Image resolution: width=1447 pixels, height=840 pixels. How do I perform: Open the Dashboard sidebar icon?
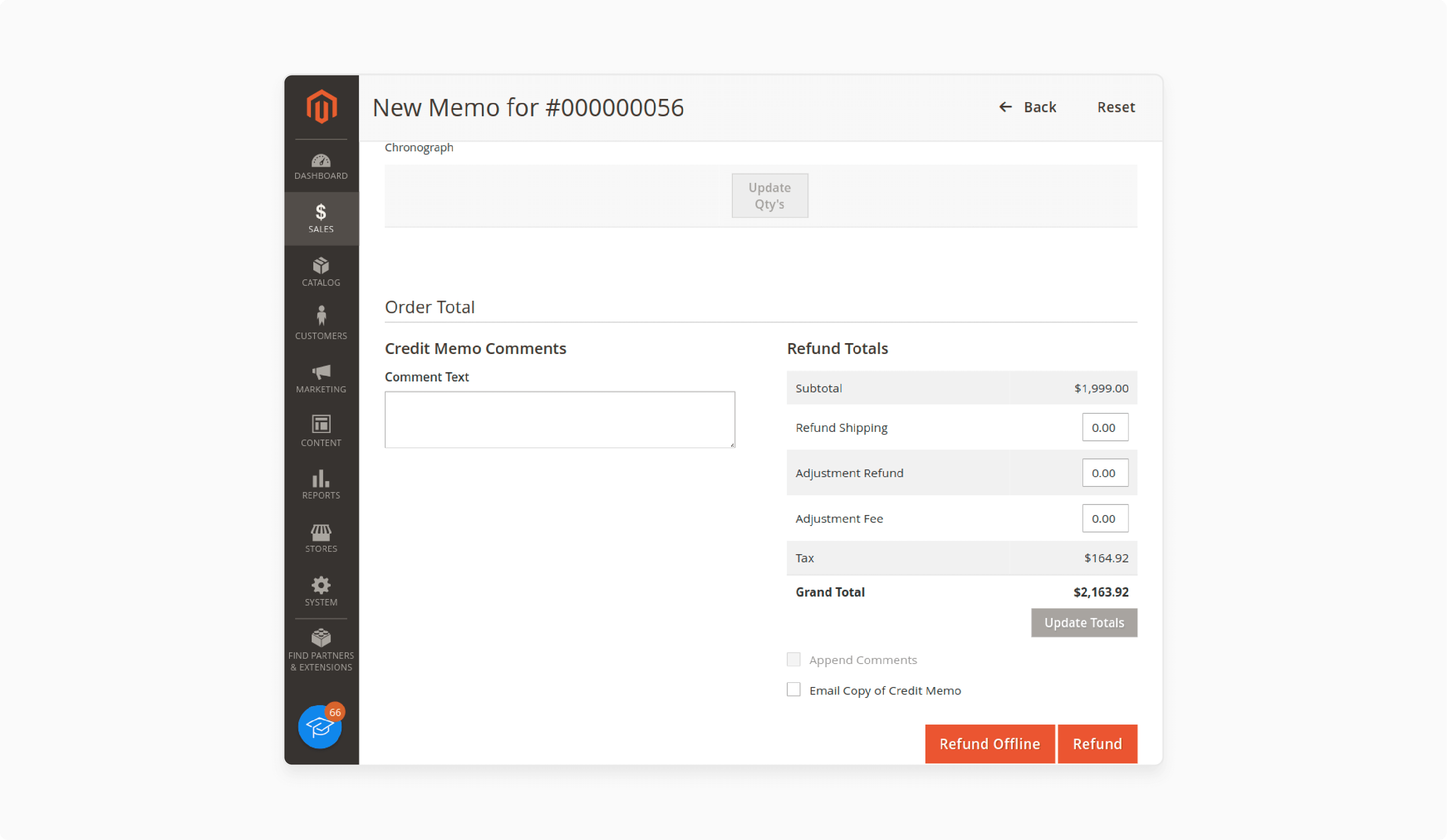tap(321, 167)
